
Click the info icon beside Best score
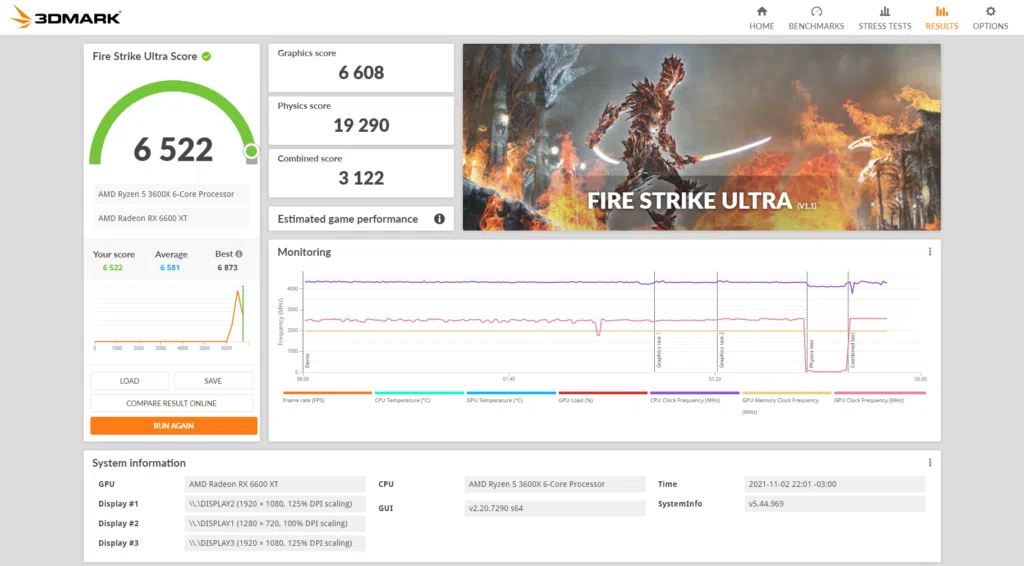pos(239,254)
